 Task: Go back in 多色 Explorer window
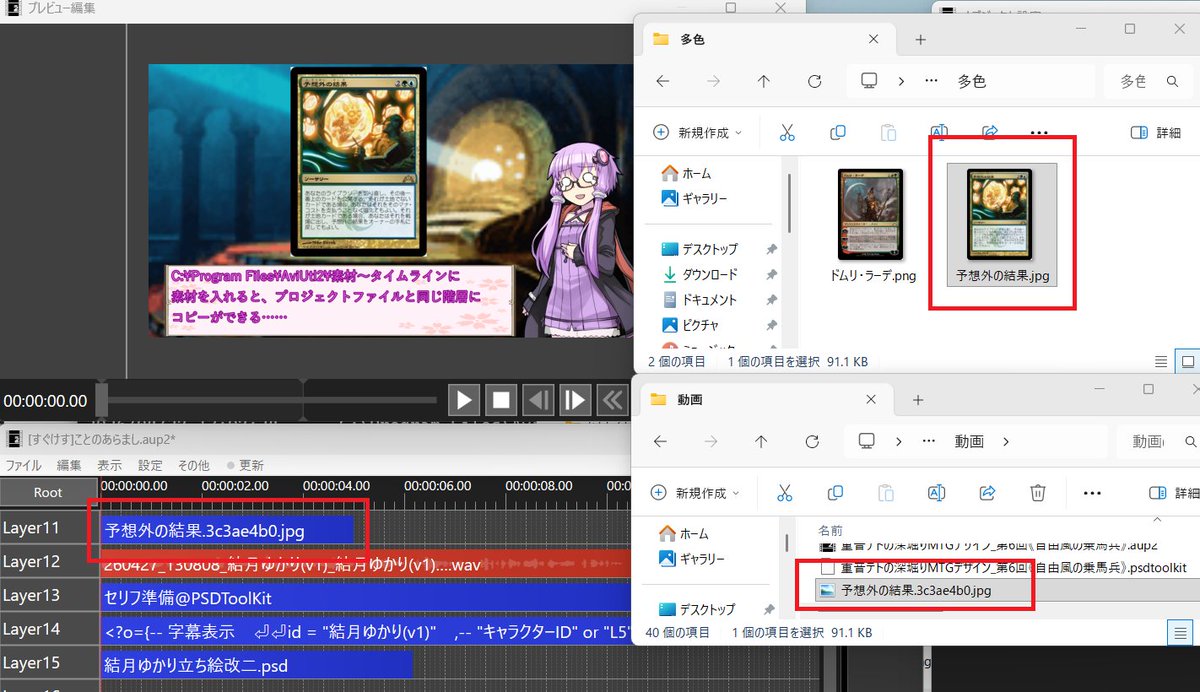[662, 81]
